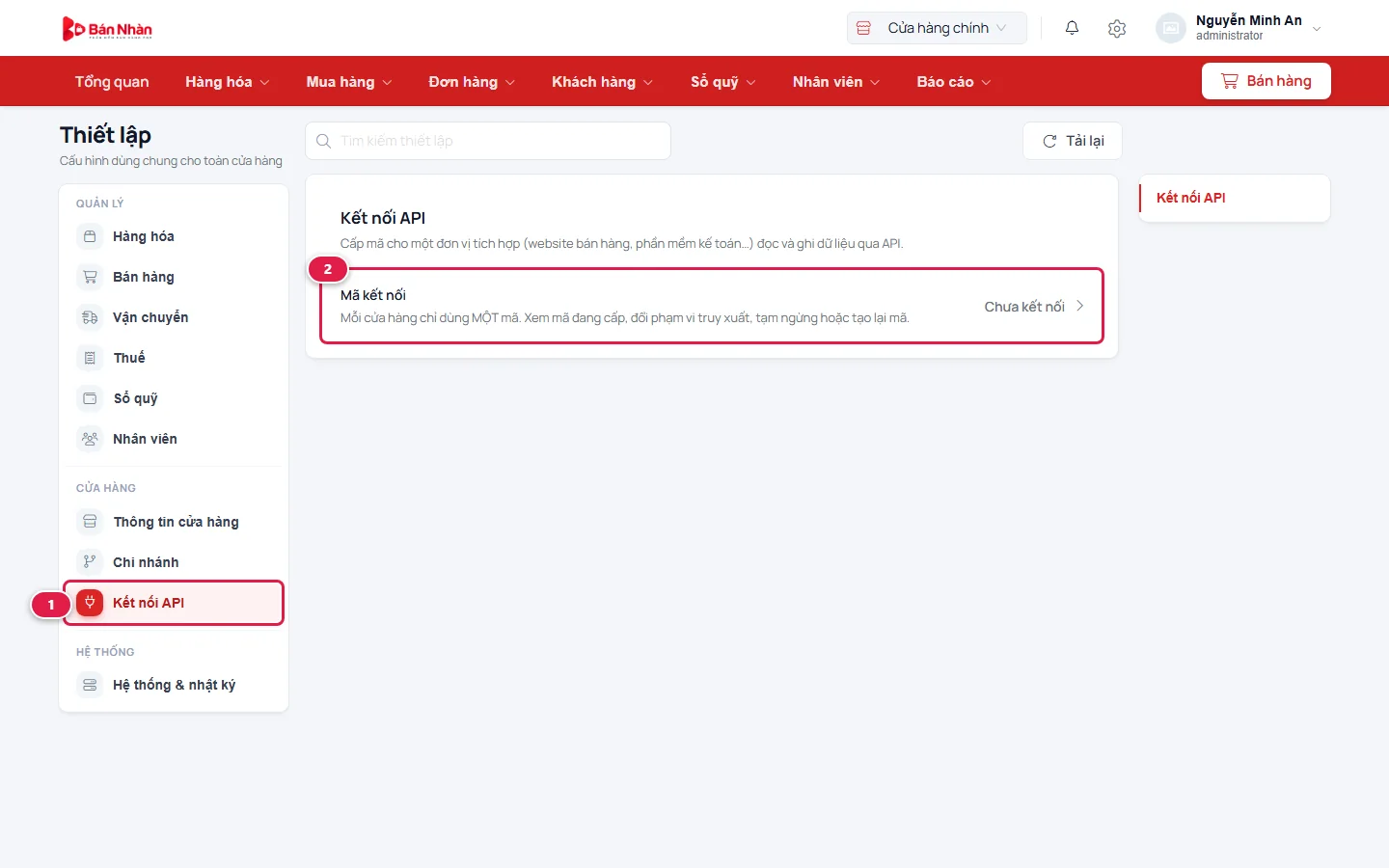1389x868 pixels.
Task: Click the Nhân viên sidebar icon
Action: tap(90, 439)
